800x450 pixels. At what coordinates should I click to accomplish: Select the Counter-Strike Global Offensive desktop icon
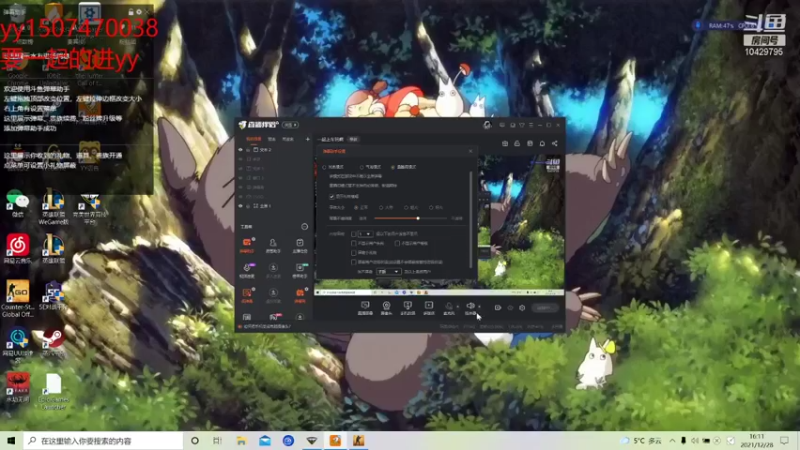pos(18,298)
